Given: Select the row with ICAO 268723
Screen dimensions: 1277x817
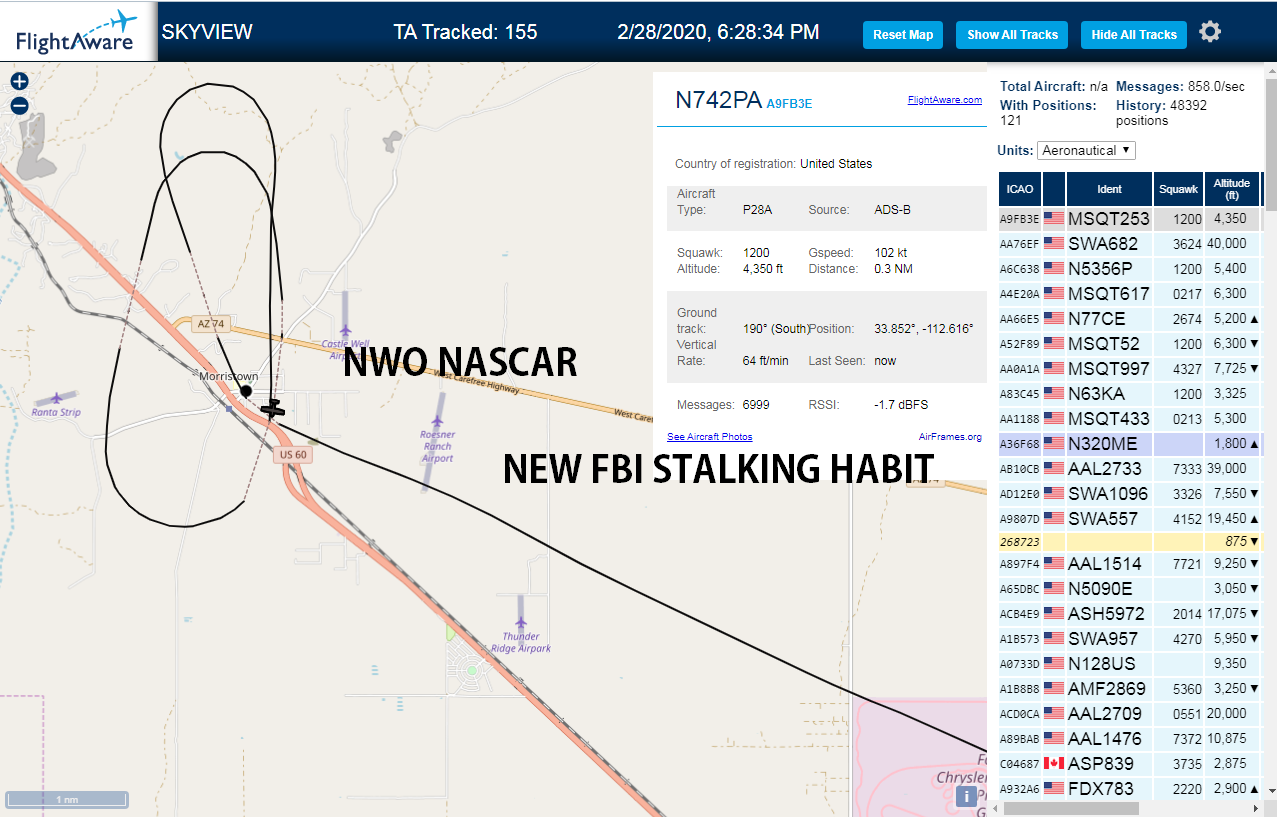Looking at the screenshot, I should pos(1130,541).
